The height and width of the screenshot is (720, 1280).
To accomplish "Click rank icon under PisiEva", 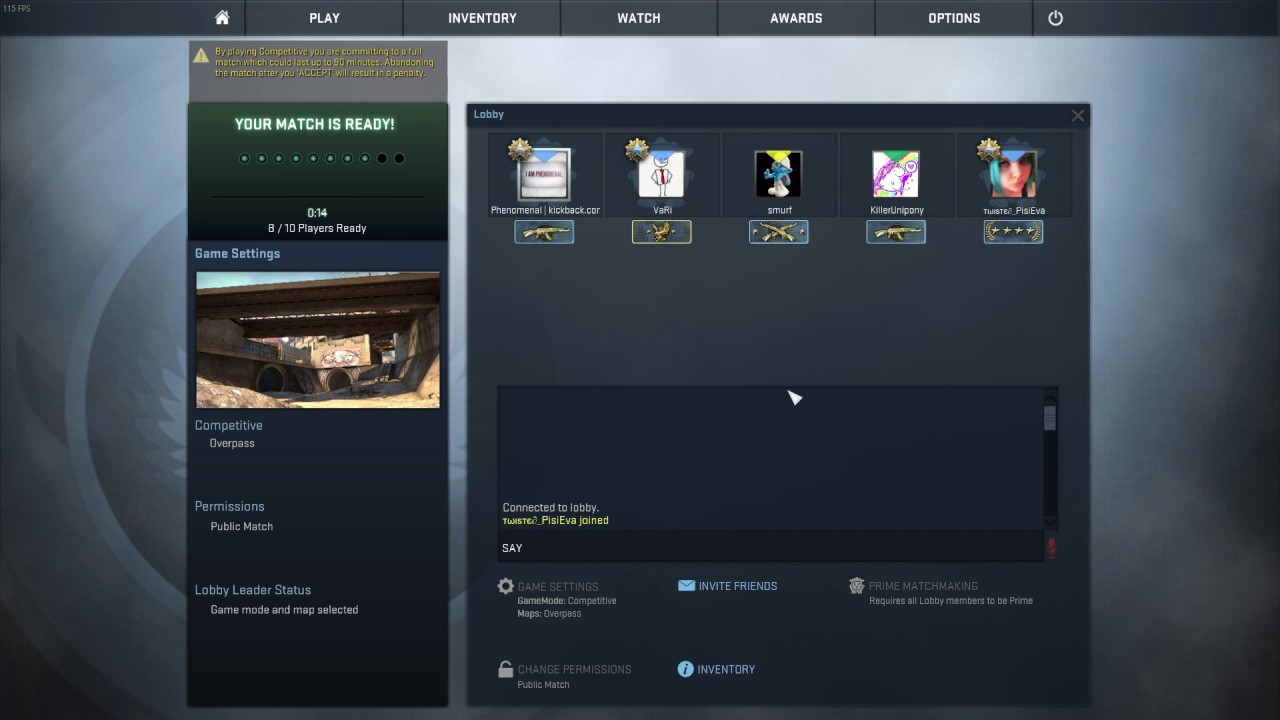I will click(1013, 232).
